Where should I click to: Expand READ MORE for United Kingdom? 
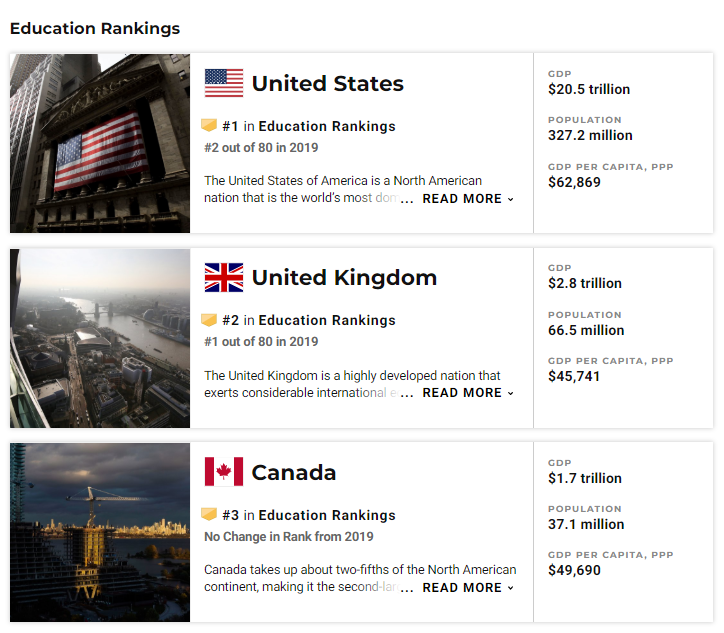tap(468, 393)
